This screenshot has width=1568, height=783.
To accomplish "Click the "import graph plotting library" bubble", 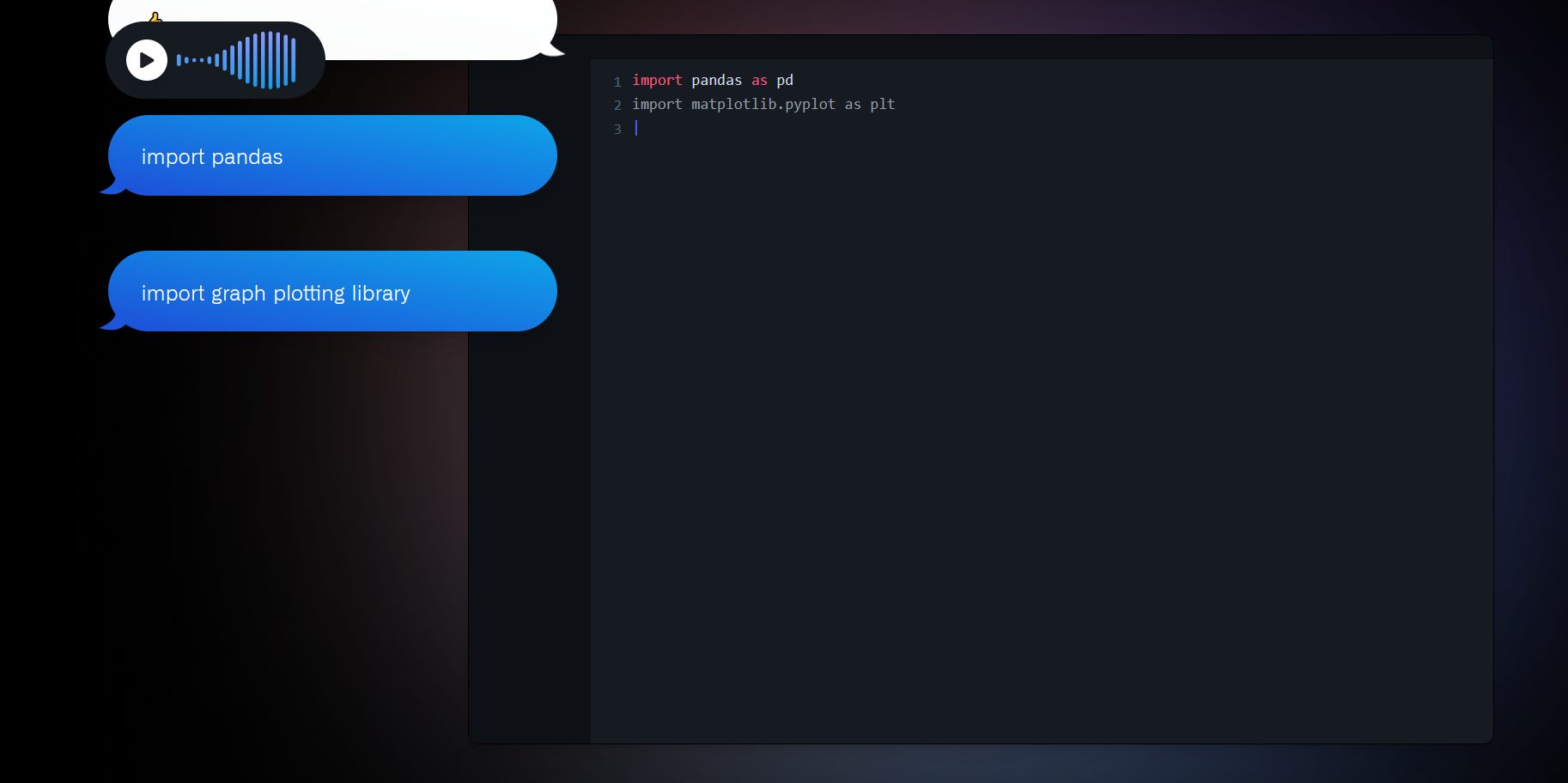I will [x=332, y=291].
